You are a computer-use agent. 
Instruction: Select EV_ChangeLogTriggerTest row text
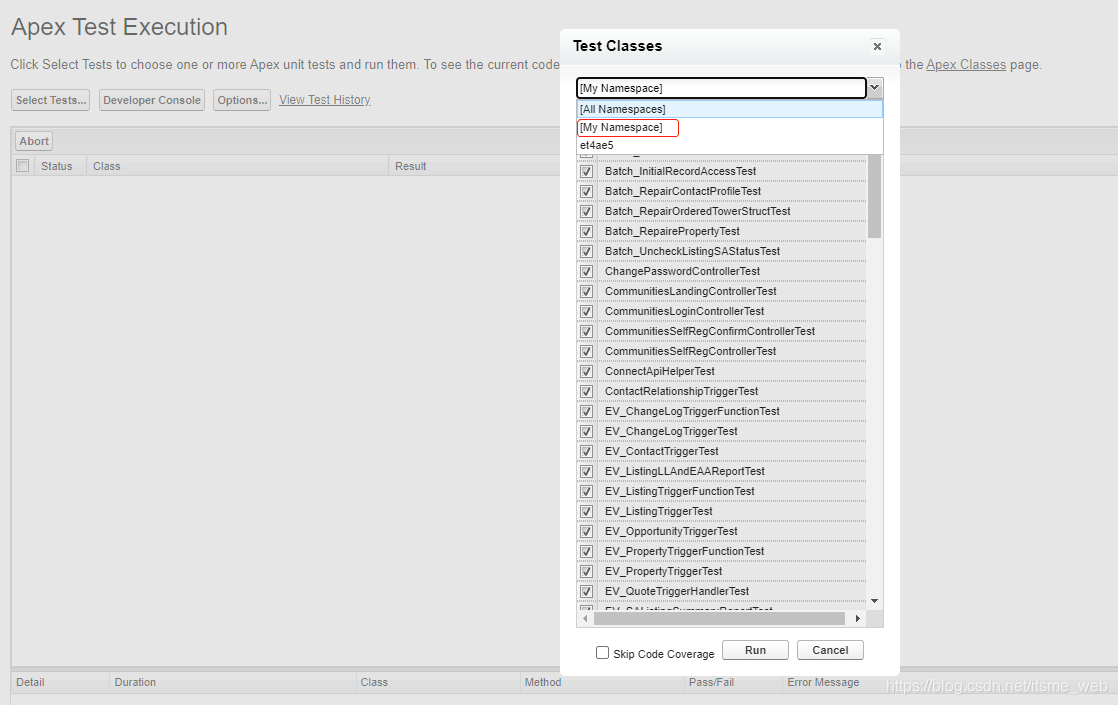point(671,431)
